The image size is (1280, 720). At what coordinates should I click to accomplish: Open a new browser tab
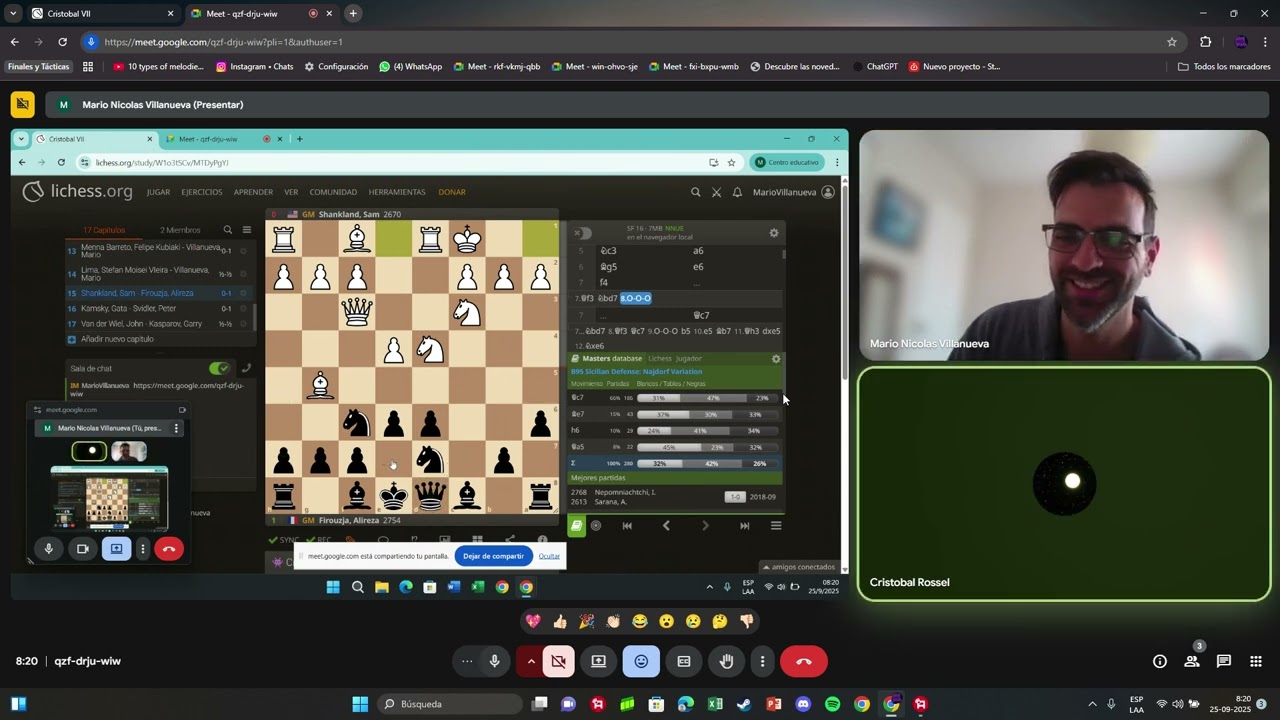pos(353,14)
